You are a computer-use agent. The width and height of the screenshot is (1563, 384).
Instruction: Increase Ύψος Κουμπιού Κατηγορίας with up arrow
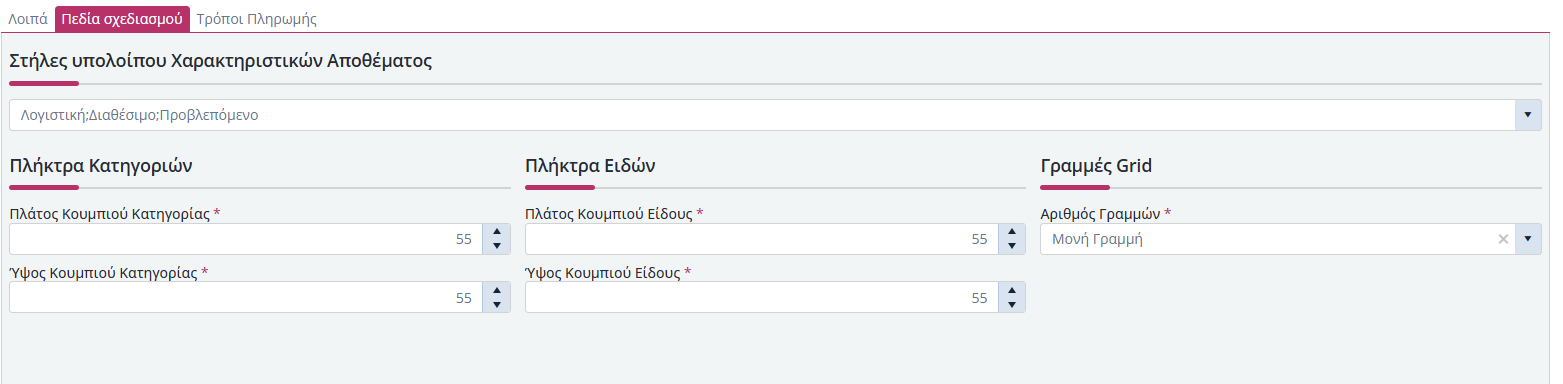click(497, 290)
